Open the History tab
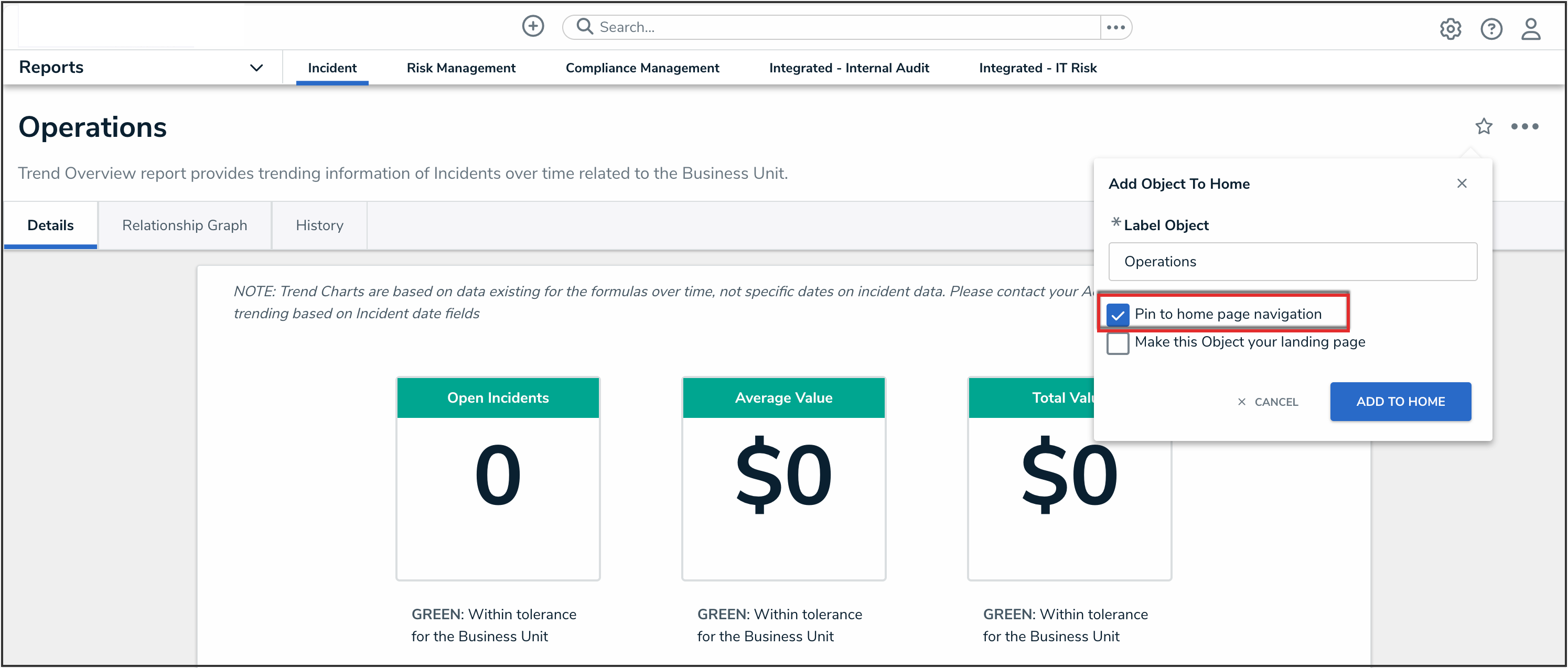The image size is (1568, 668). click(319, 225)
